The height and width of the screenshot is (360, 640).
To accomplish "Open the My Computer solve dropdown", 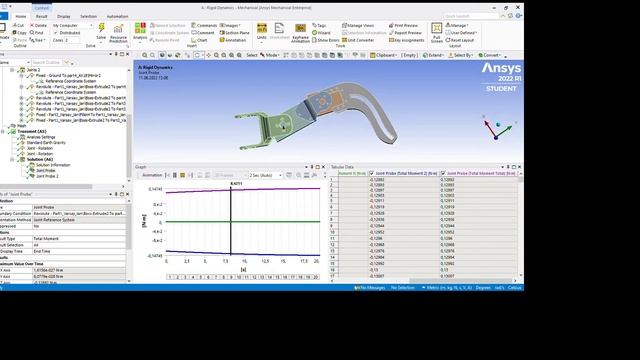I will pyautogui.click(x=72, y=25).
